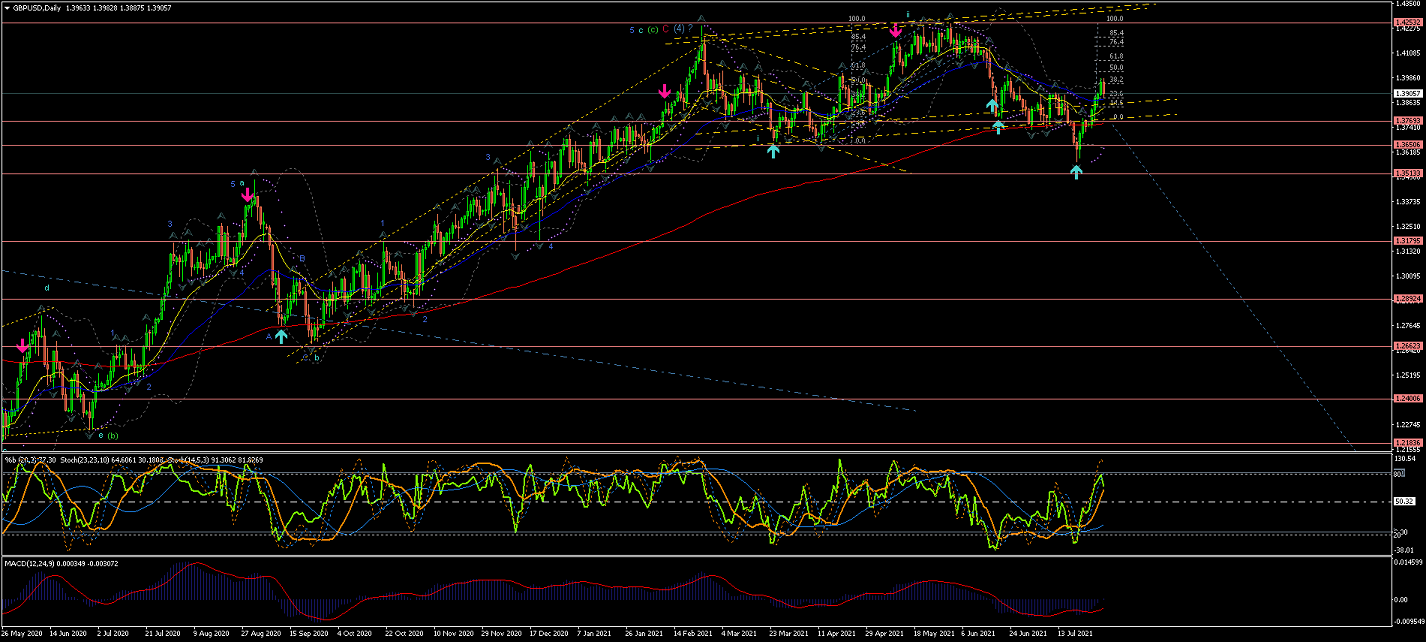
Task: Select the magenta down arrow at August 2020 top
Action: [247, 196]
